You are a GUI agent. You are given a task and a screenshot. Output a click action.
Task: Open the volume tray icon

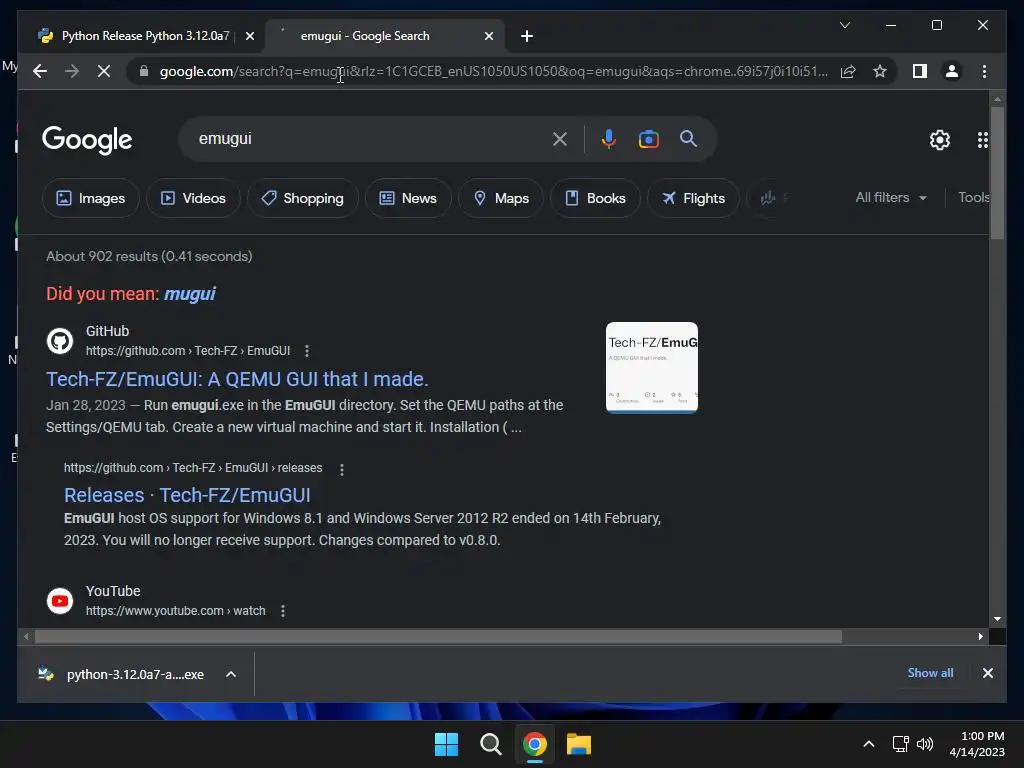coord(925,744)
